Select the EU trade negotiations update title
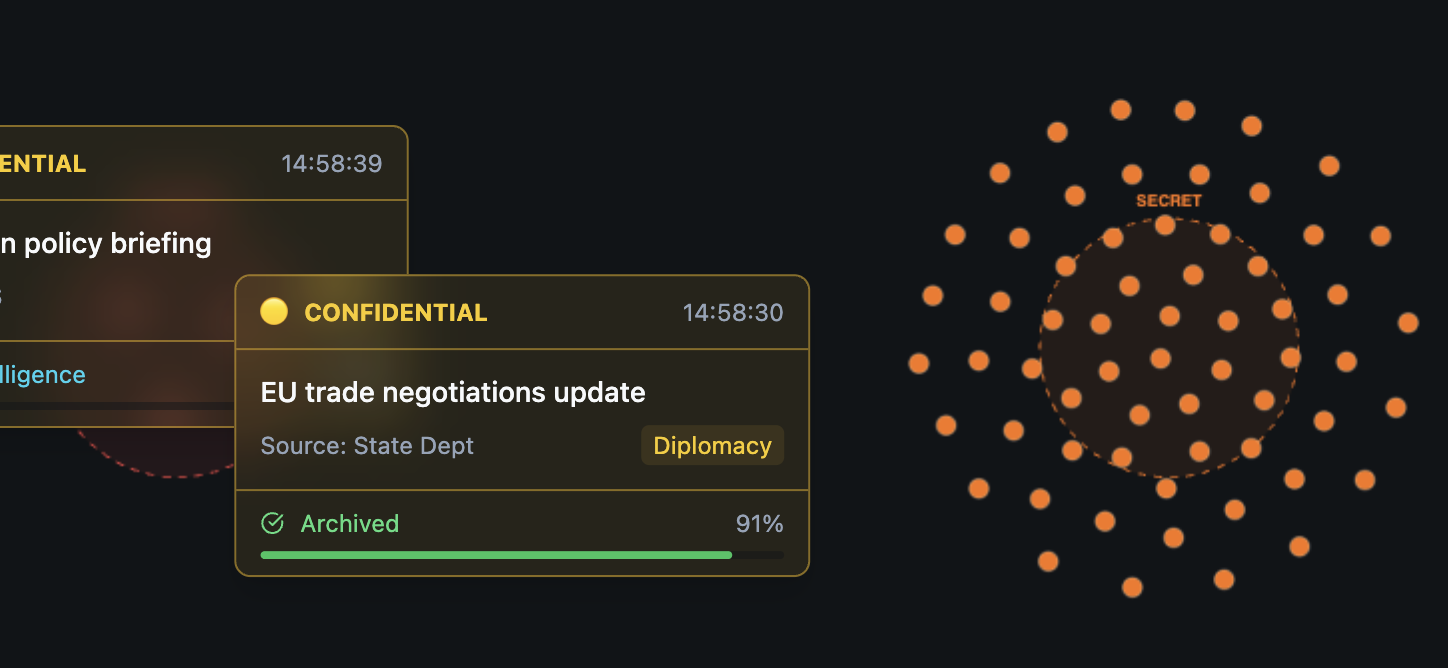The image size is (1448, 668). [453, 392]
